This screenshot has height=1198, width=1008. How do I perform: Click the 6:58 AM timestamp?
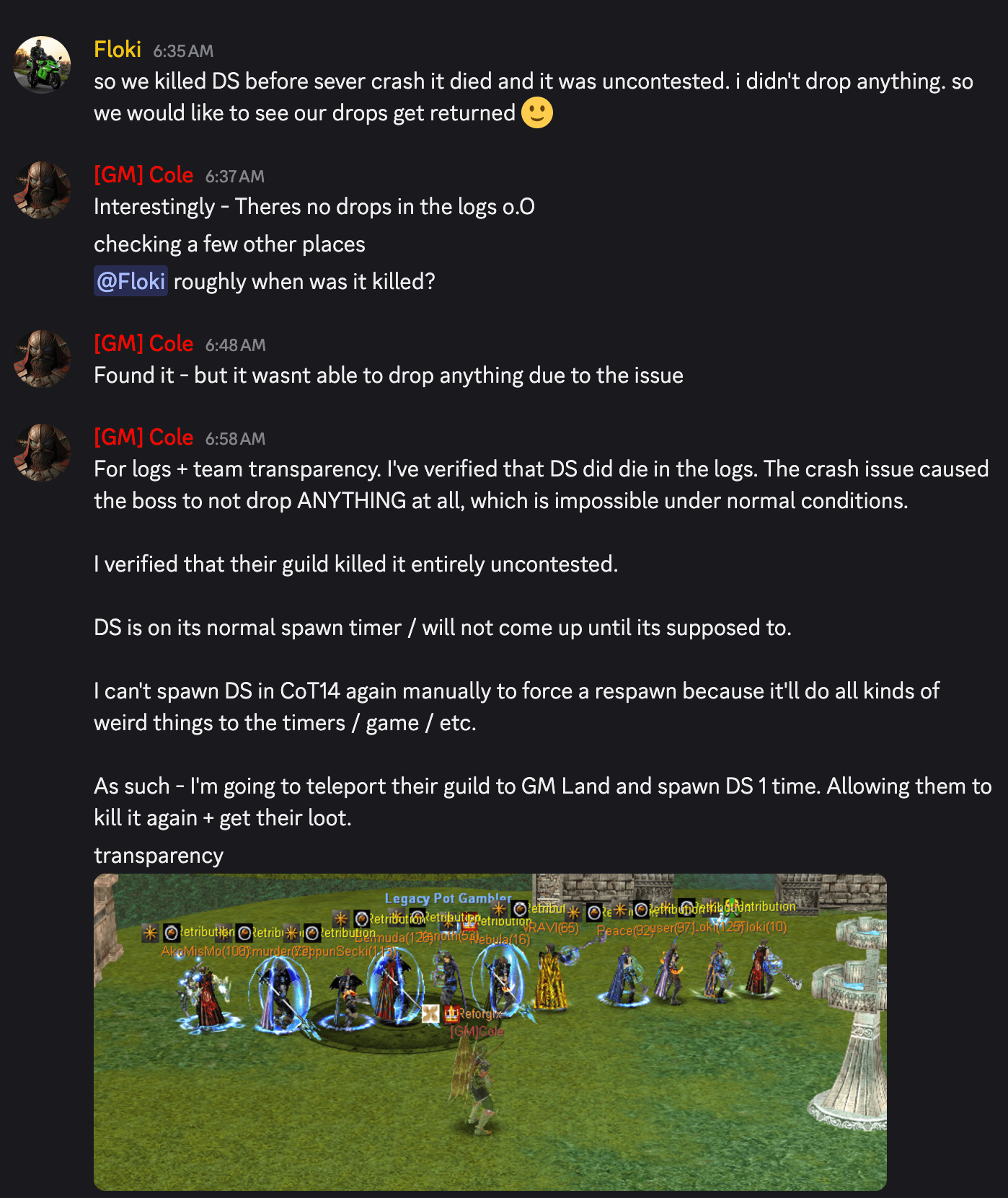pos(236,439)
